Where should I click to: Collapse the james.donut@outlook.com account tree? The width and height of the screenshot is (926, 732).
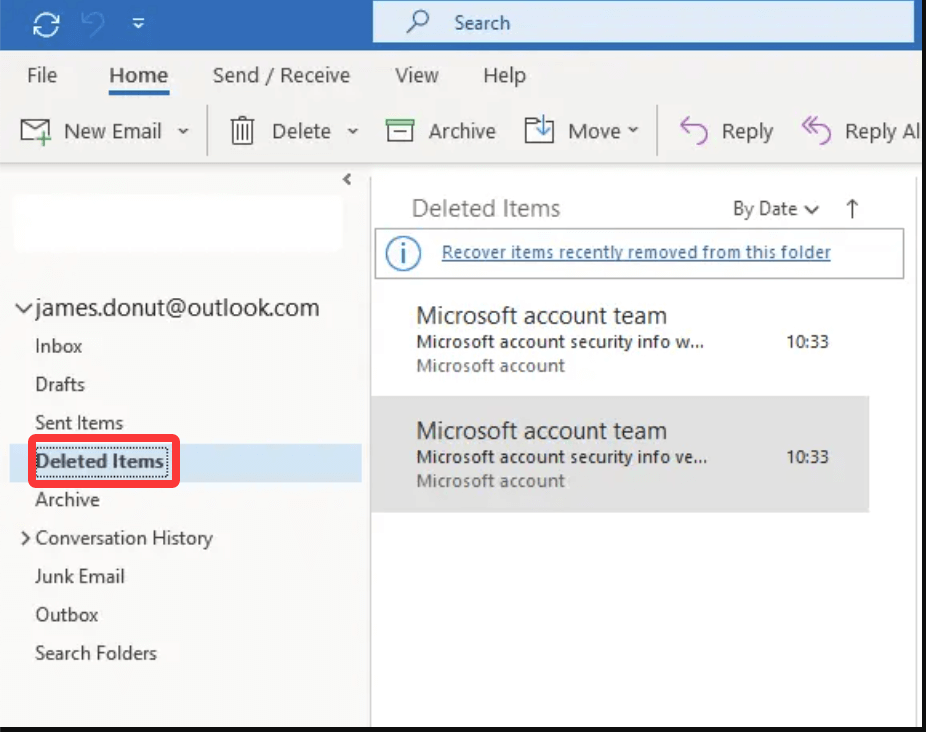point(23,308)
